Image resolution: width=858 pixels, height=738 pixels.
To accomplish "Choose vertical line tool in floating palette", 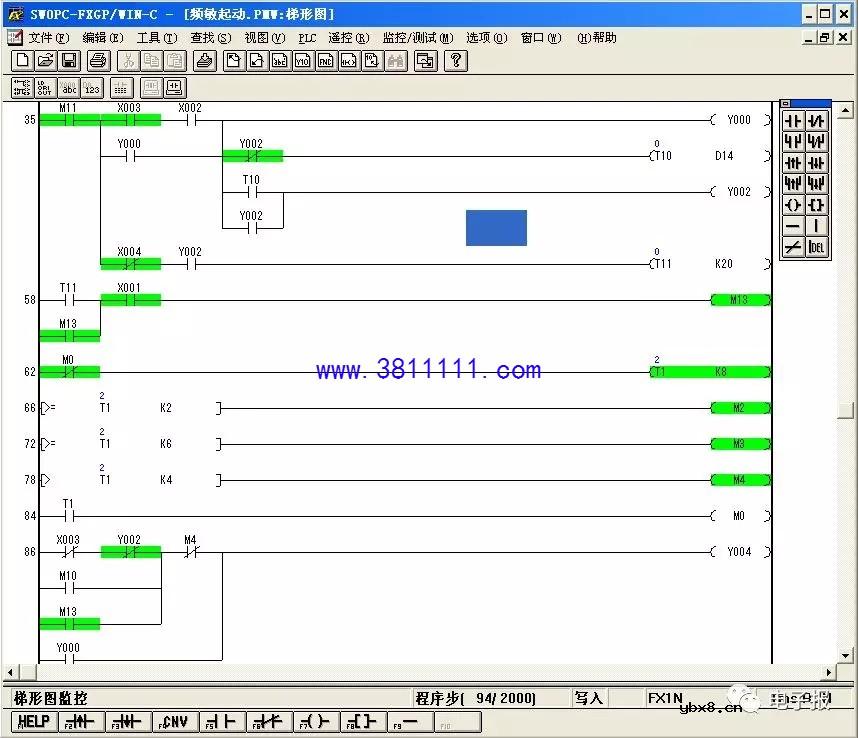I will pyautogui.click(x=817, y=226).
